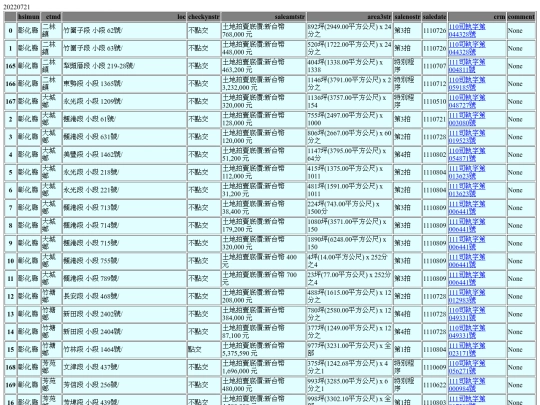The height and width of the screenshot is (405, 540).
Task: Open the crm link in row 12
Action: [467, 296]
